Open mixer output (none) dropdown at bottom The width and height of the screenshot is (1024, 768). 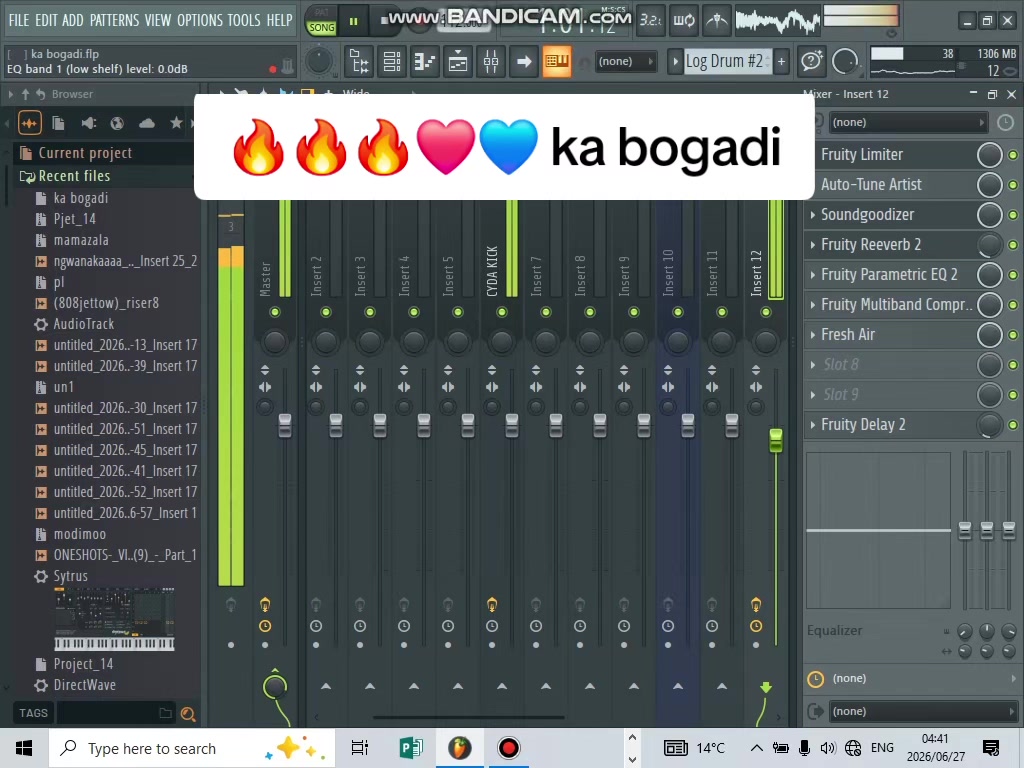tap(923, 711)
